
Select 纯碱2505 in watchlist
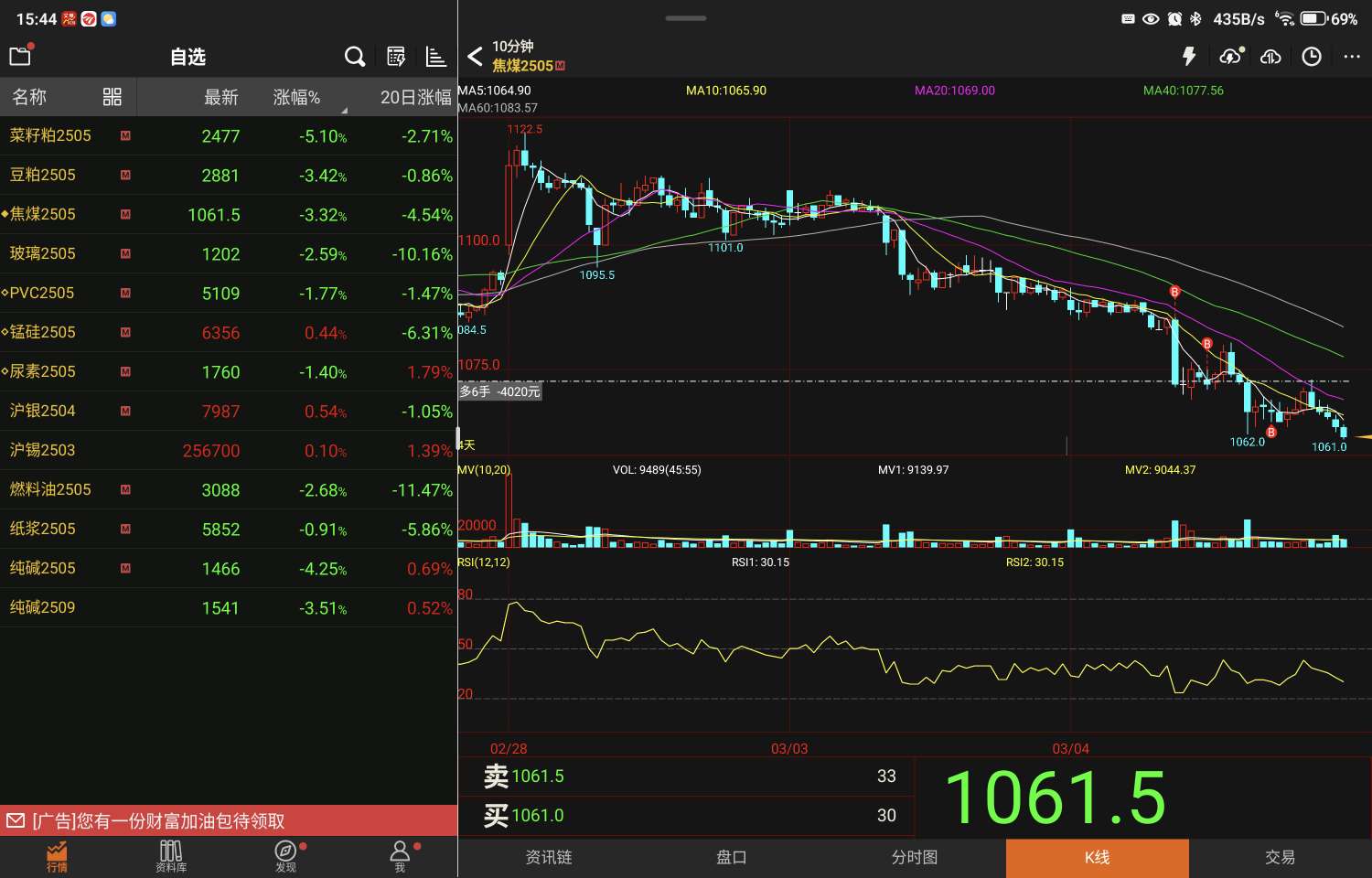point(229,568)
